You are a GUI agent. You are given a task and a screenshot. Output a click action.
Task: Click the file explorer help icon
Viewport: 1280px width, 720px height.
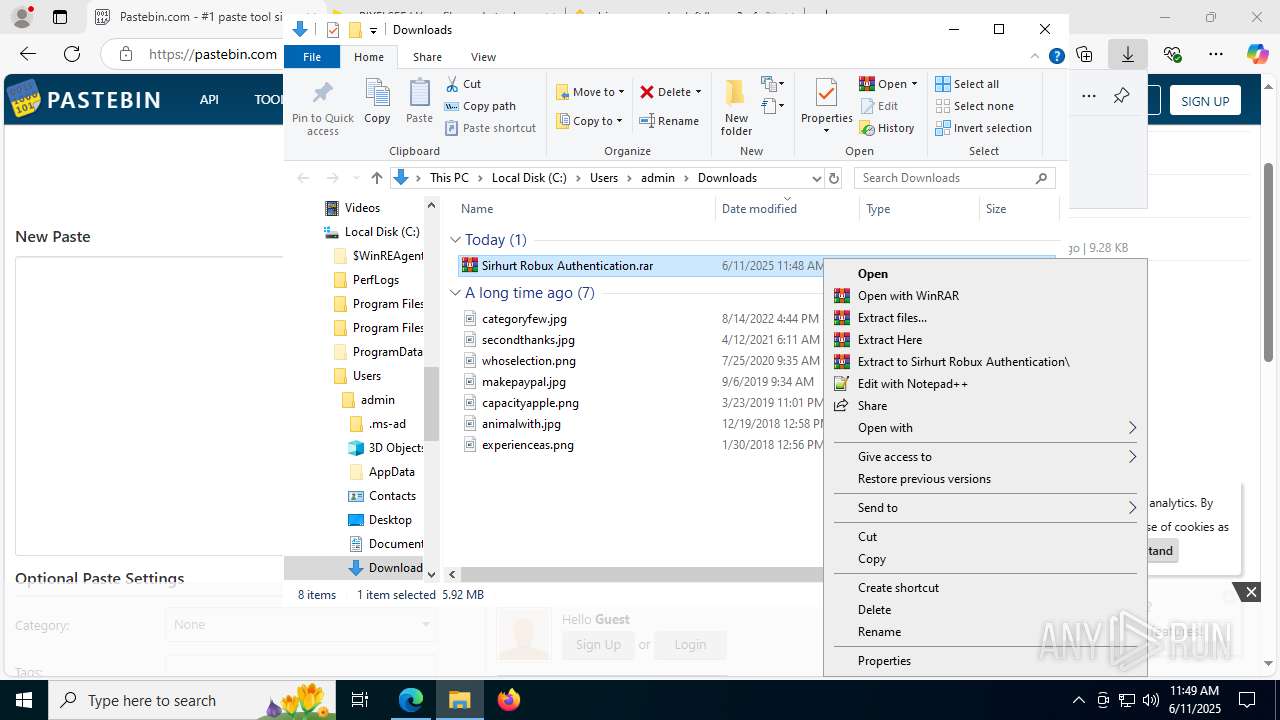pyautogui.click(x=1056, y=57)
